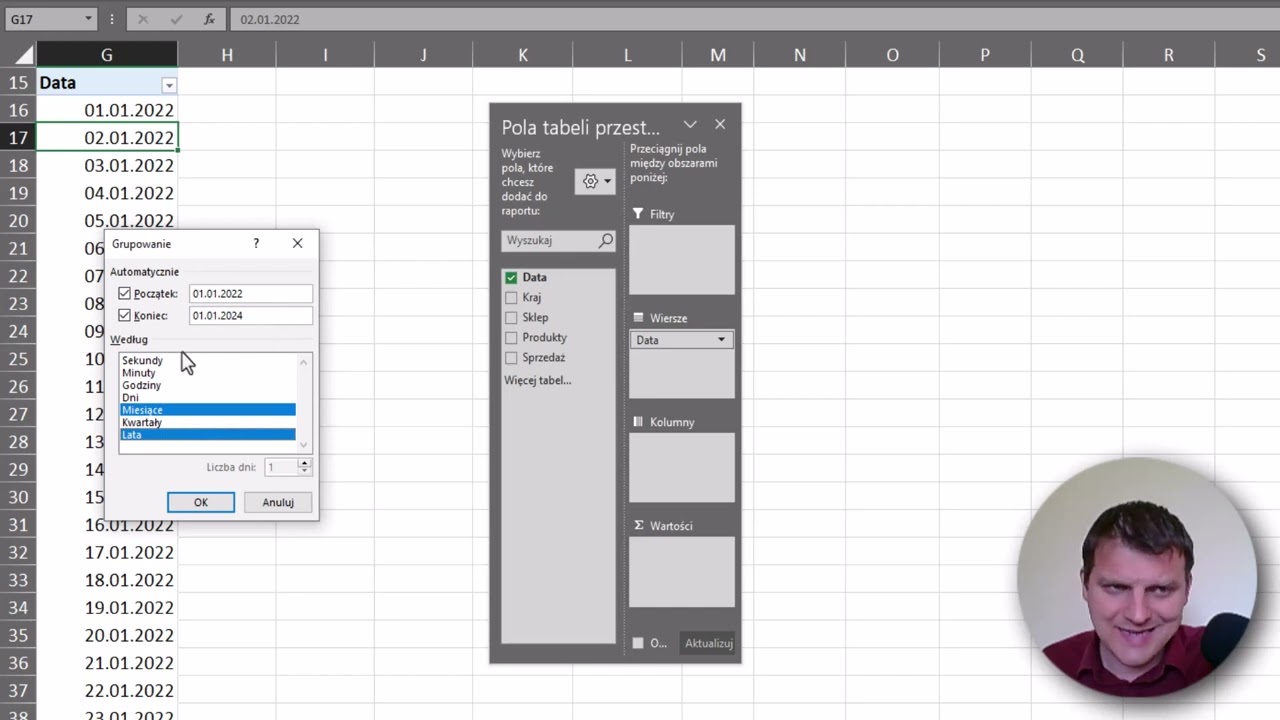Toggle the Początek checkbox

pyautogui.click(x=124, y=293)
